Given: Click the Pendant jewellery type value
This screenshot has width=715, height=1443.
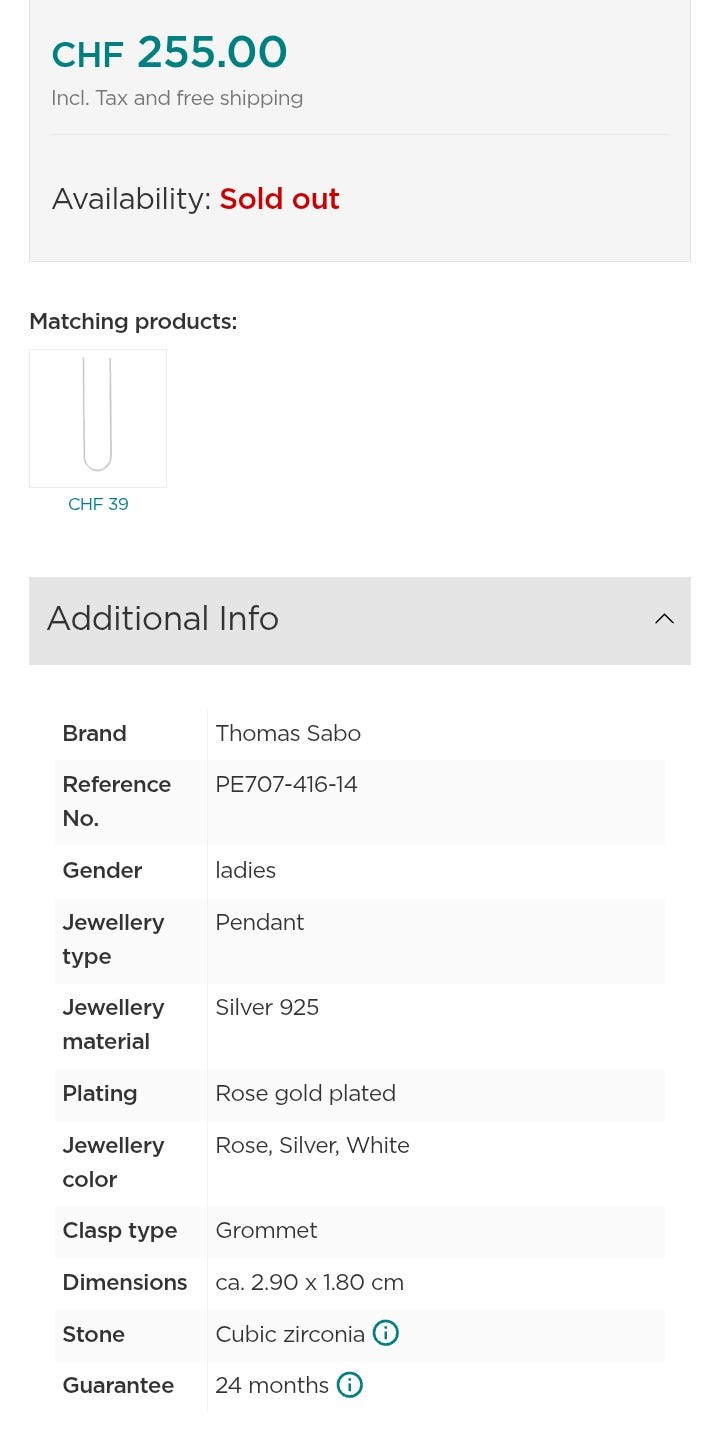Looking at the screenshot, I should pos(259,922).
